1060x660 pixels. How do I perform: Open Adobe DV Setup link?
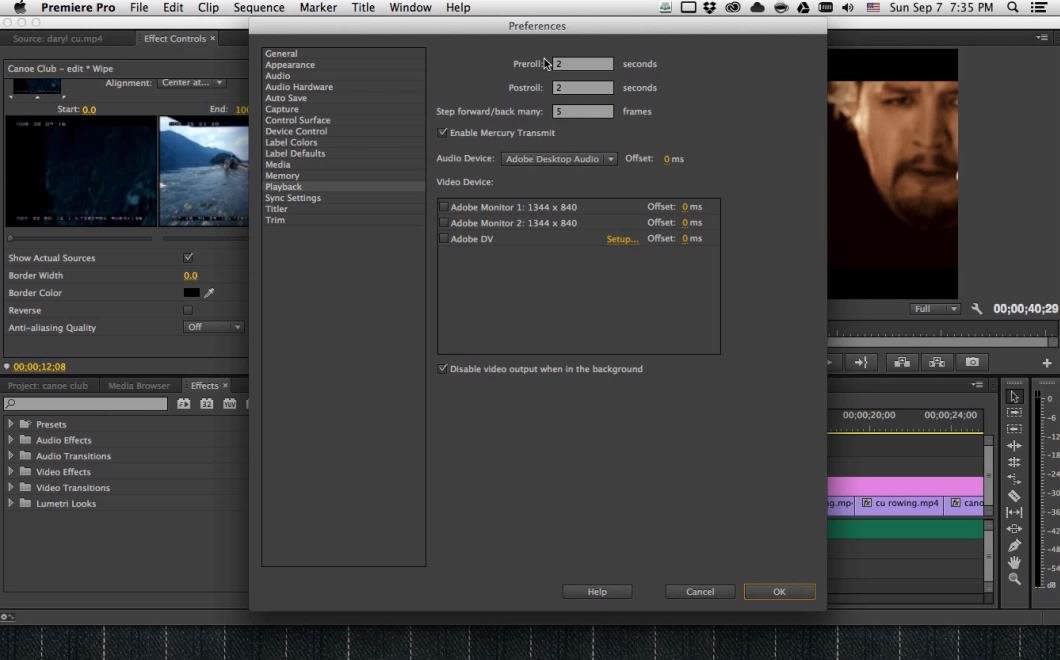(x=622, y=239)
